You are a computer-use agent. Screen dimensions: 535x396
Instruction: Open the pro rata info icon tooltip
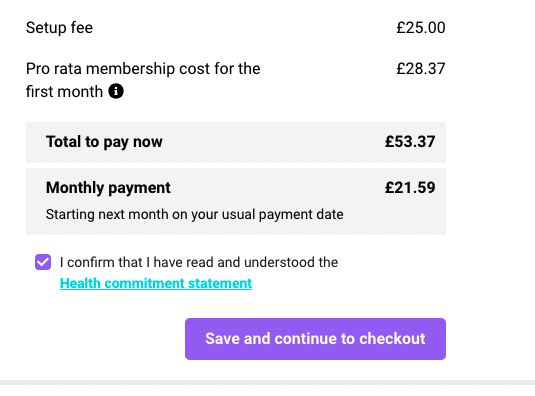click(x=116, y=91)
